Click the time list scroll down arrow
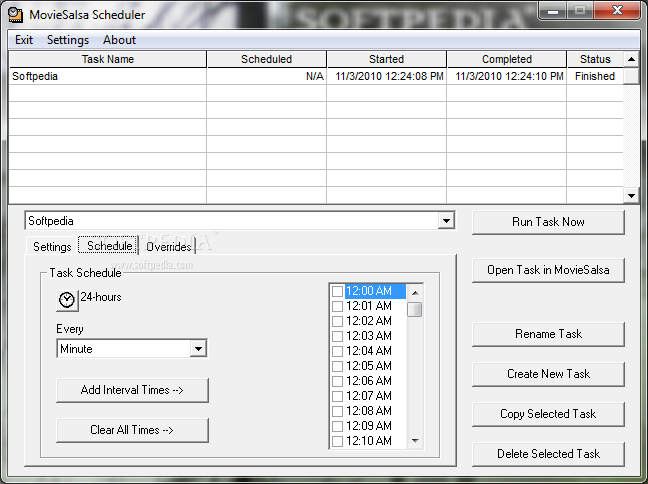This screenshot has width=648, height=484. pyautogui.click(x=415, y=441)
